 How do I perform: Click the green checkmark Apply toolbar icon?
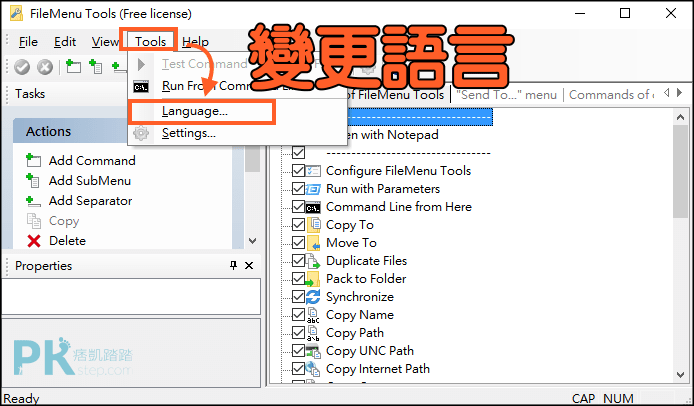coord(22,67)
